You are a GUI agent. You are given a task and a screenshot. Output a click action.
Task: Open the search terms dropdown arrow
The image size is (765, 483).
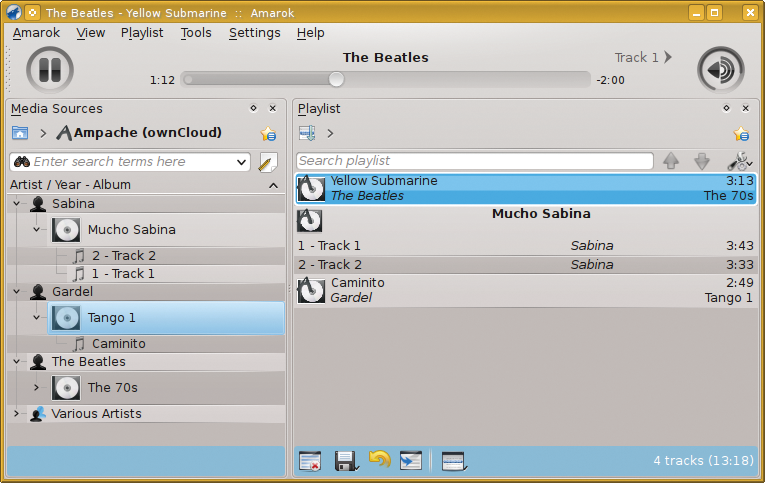click(x=242, y=162)
